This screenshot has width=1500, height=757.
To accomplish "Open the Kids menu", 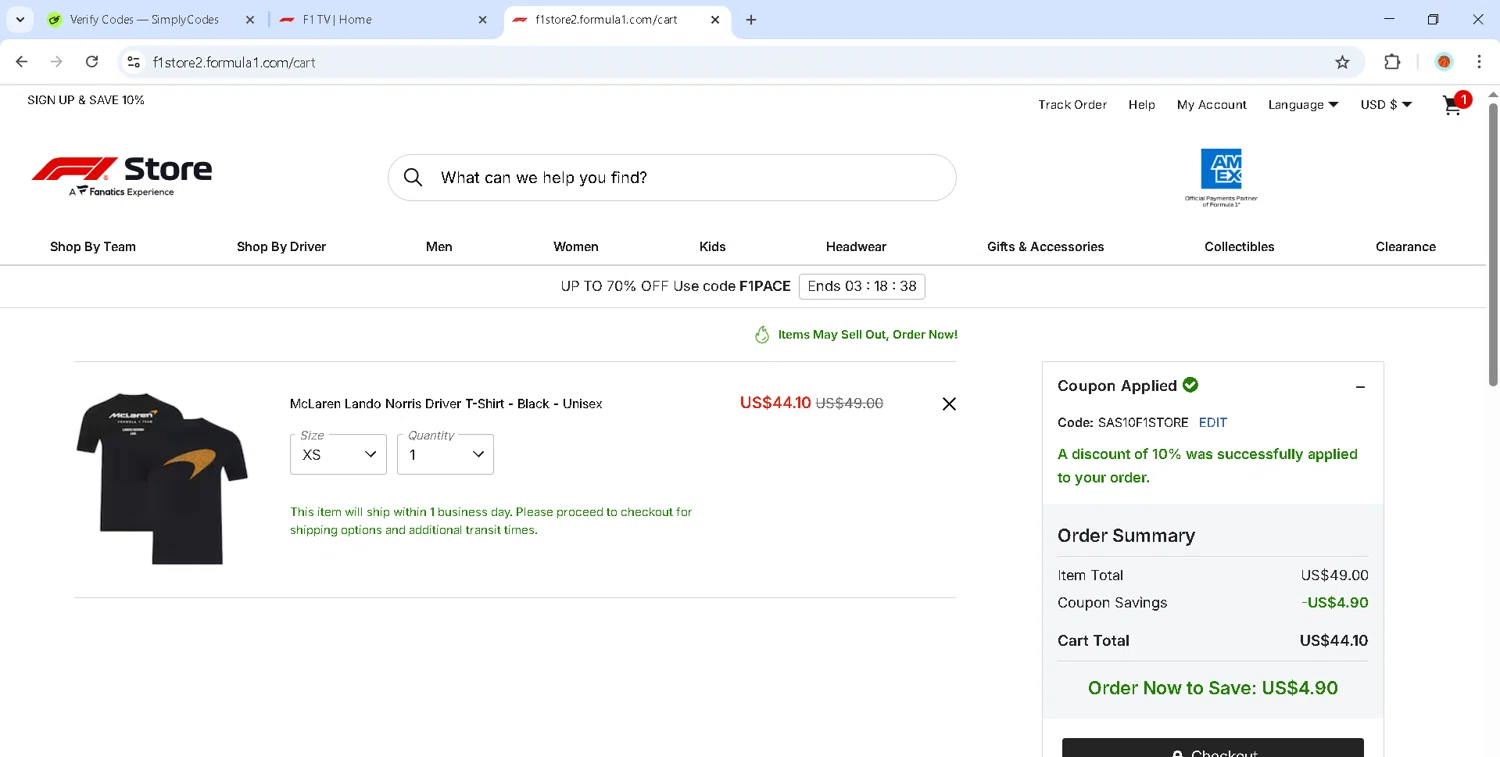I will (713, 247).
